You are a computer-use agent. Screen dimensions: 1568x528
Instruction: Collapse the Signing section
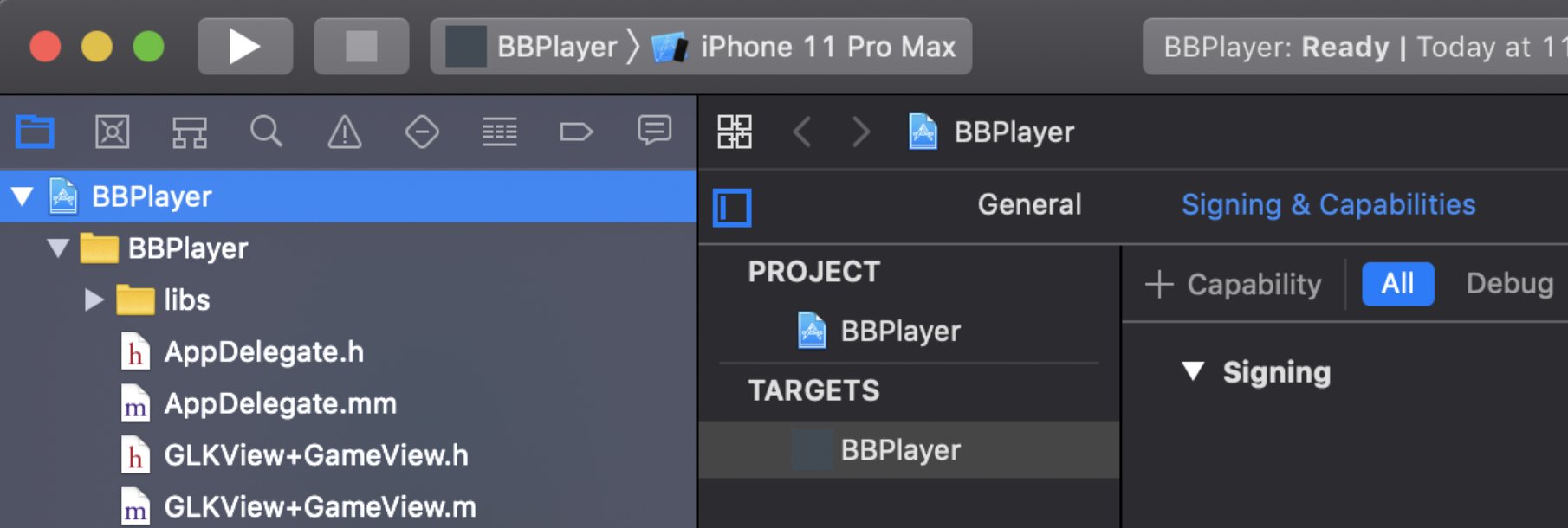click(1193, 371)
